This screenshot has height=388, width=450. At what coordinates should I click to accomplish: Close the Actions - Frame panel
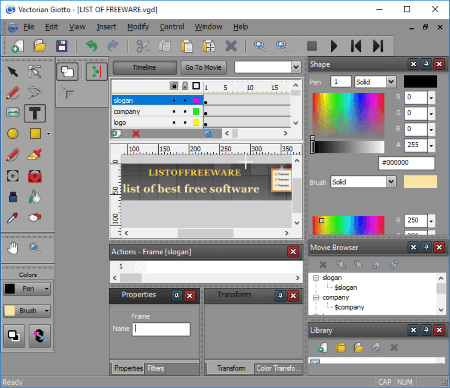click(293, 252)
